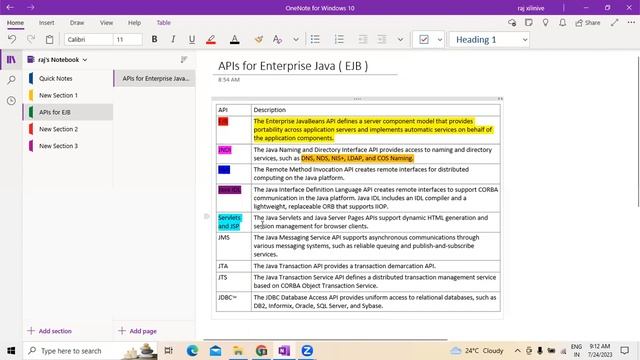Undo the last action
This screenshot has width=640, height=360.
coord(12,39)
